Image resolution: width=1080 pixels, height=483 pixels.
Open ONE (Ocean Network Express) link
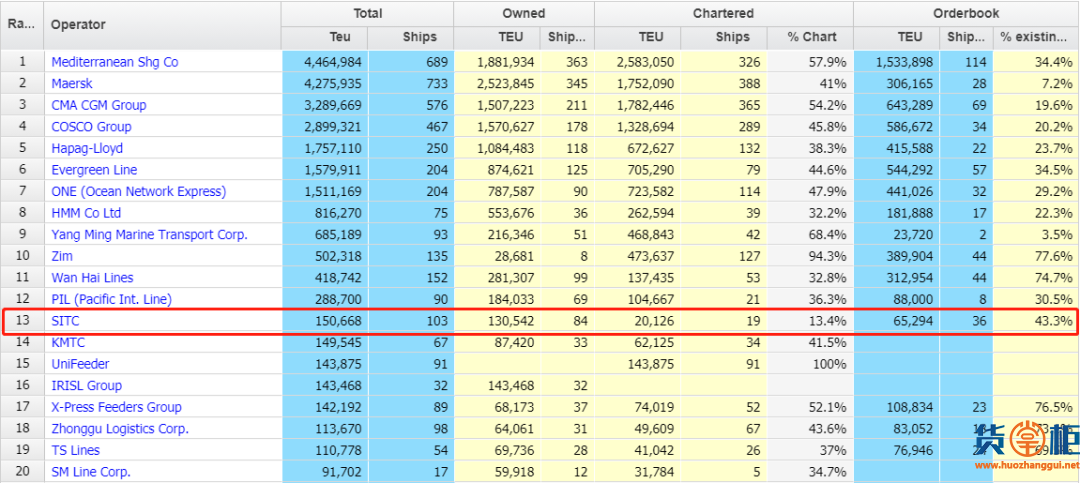tap(138, 192)
